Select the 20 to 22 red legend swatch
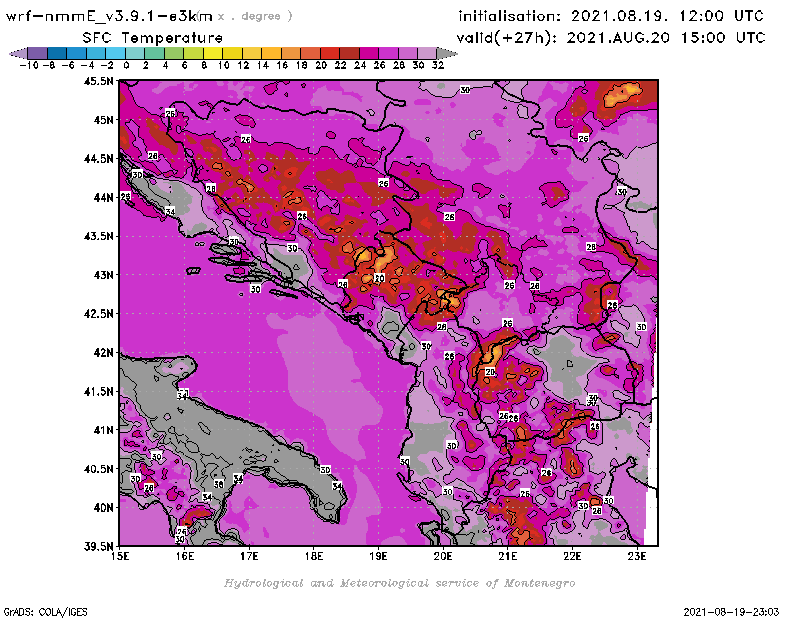 pyautogui.click(x=330, y=53)
